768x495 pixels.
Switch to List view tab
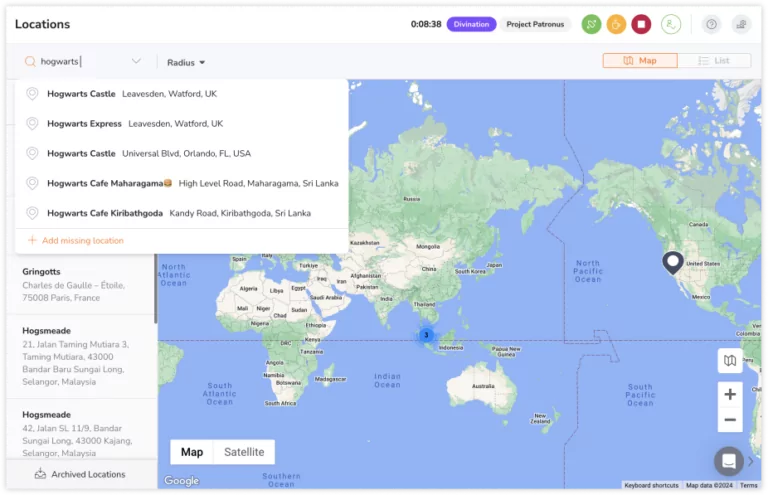click(714, 61)
